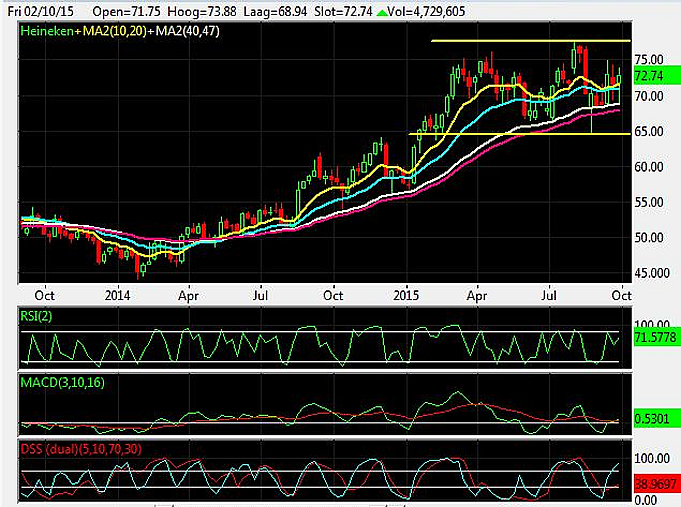Click the 2015 year marker on time axis
This screenshot has height=507, width=681.
pyautogui.click(x=405, y=295)
